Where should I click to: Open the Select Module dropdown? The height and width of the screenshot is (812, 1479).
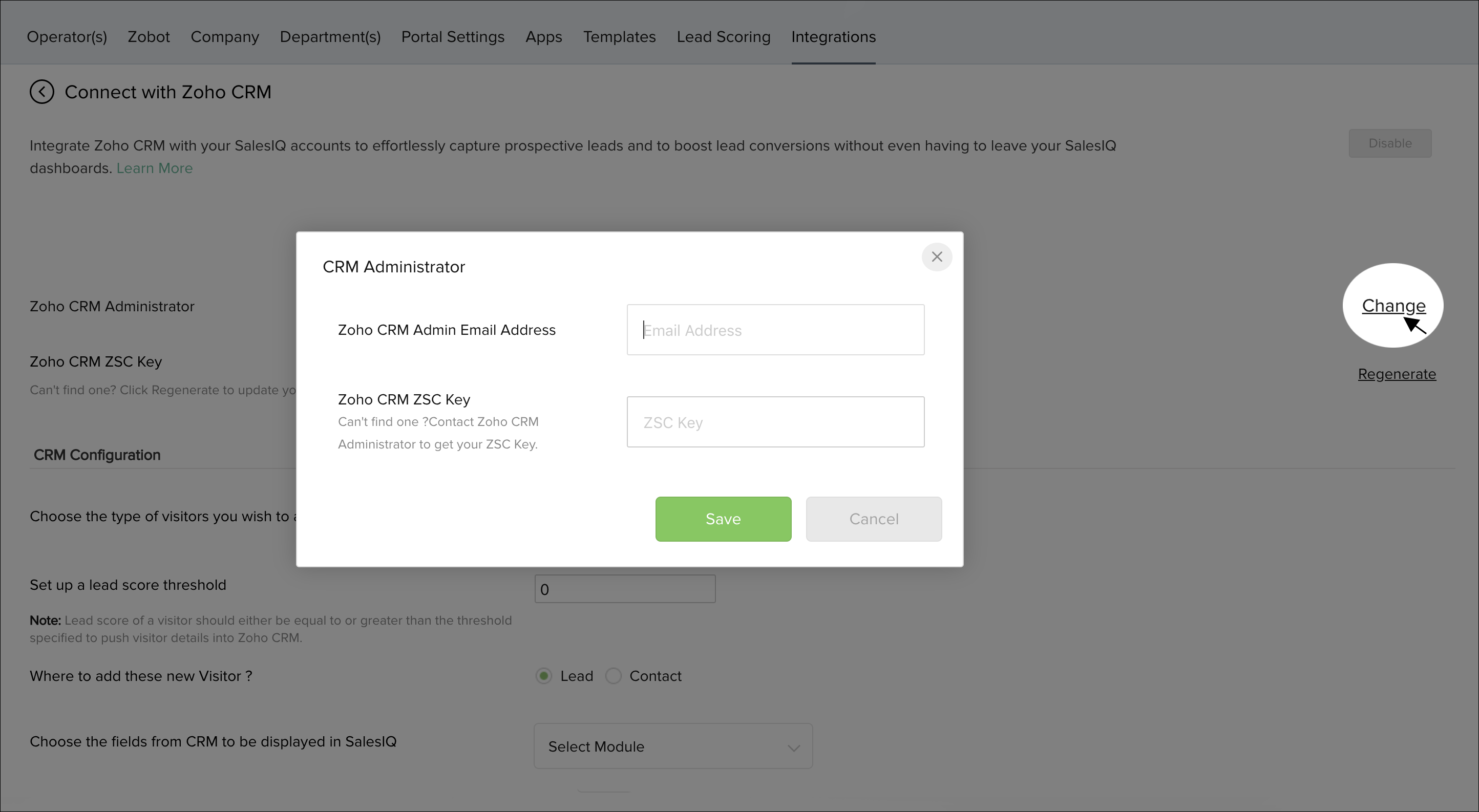(673, 746)
